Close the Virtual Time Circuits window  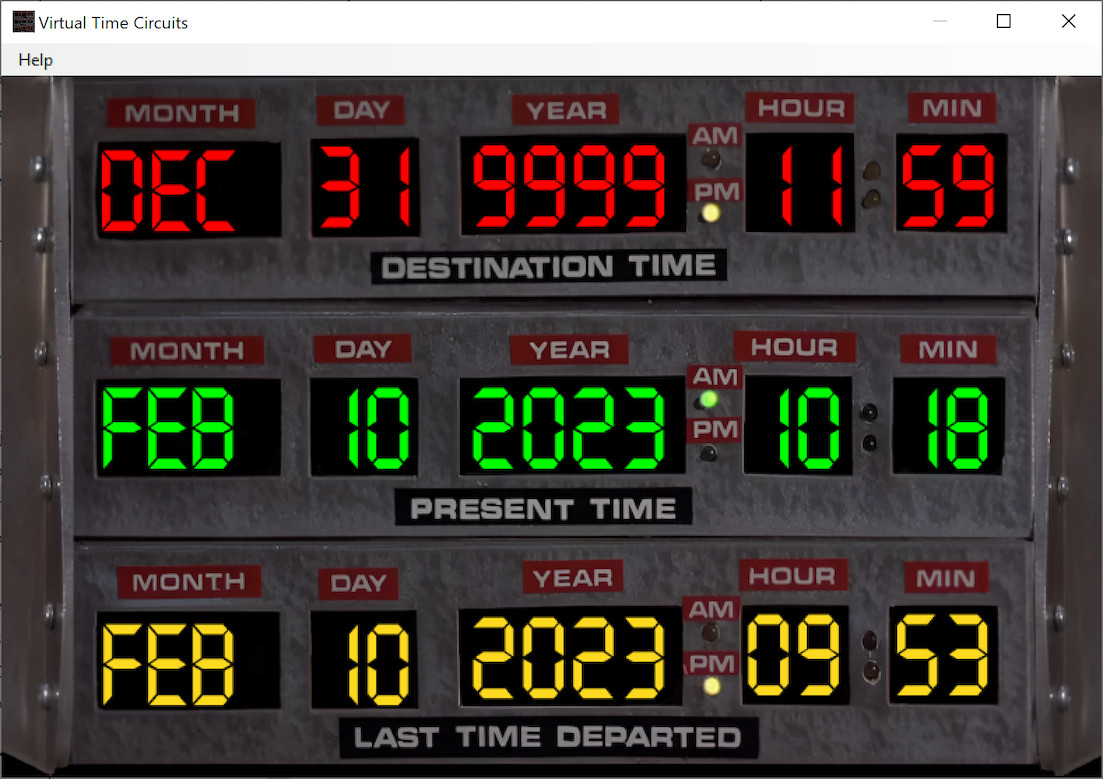click(x=1069, y=22)
